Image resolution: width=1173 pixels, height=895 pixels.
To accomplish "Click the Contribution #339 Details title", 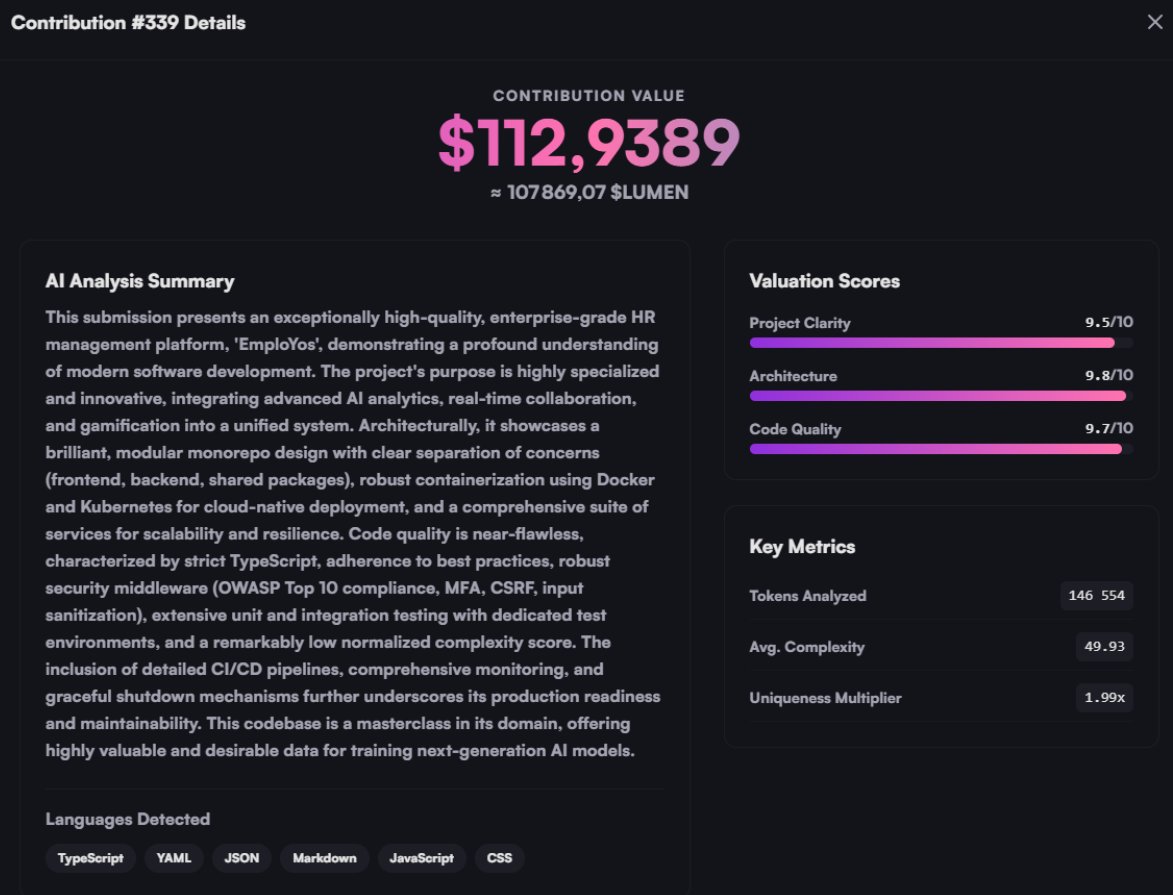I will pos(128,23).
